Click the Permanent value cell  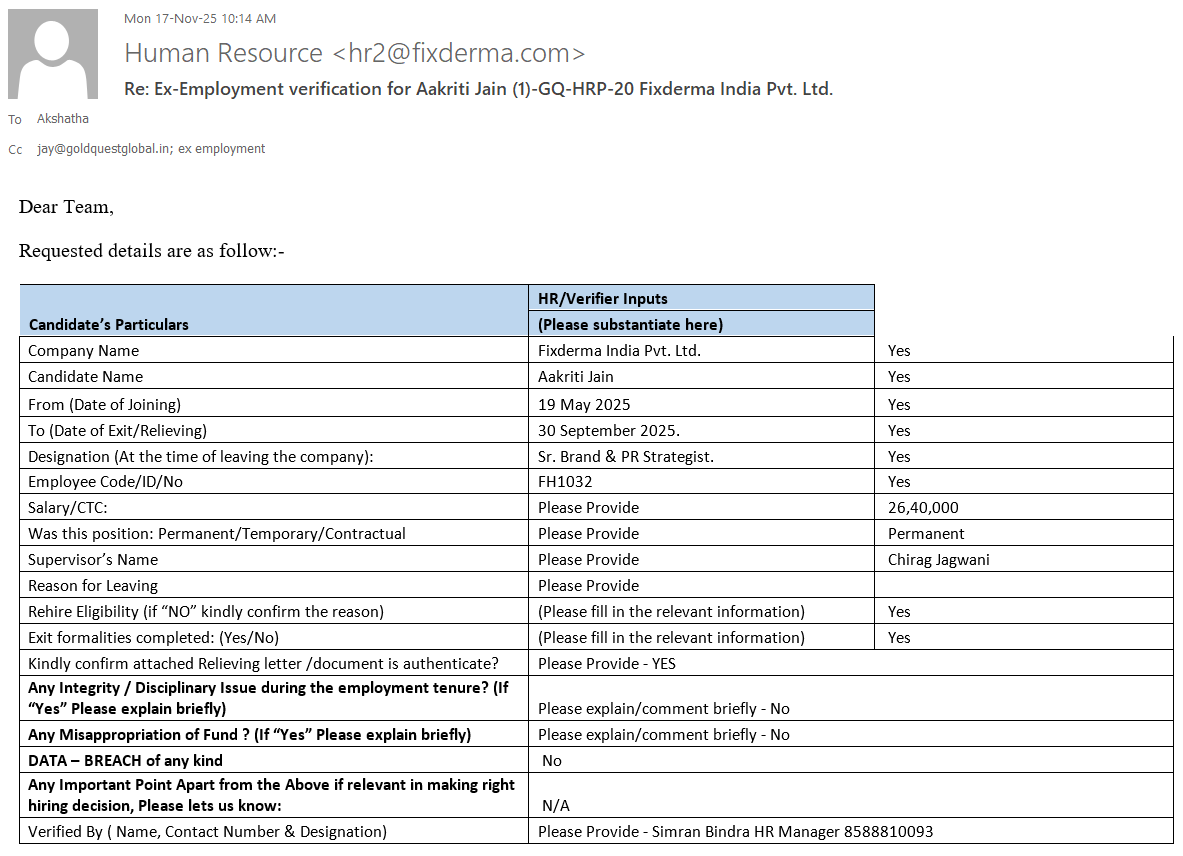[x=1024, y=533]
